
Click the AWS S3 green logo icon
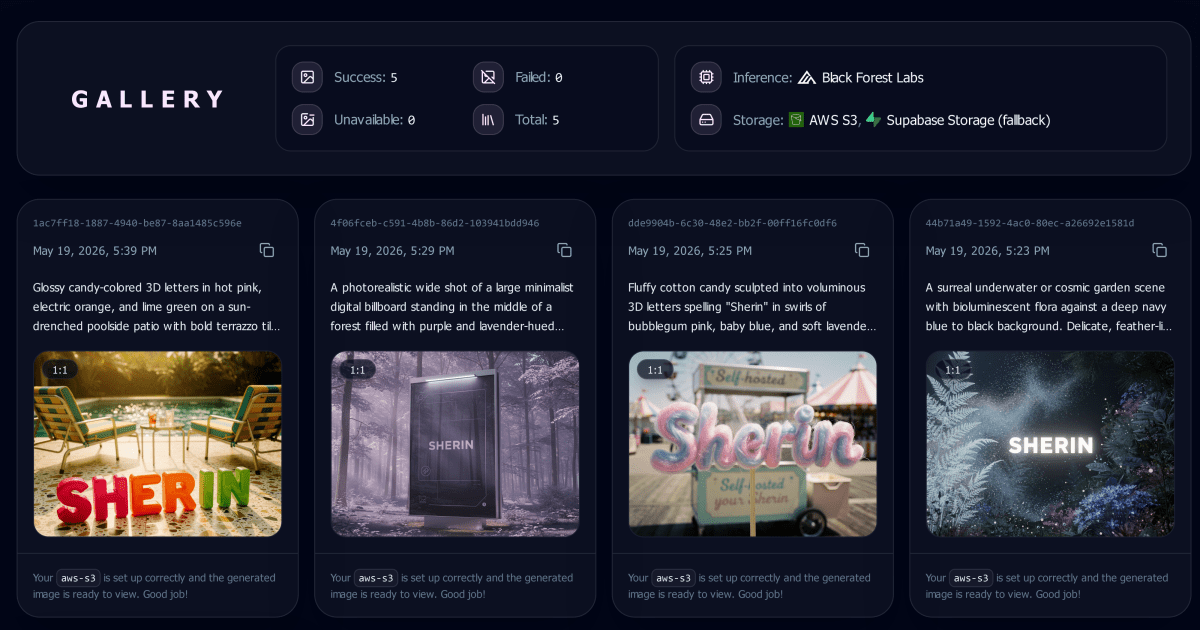tap(796, 120)
